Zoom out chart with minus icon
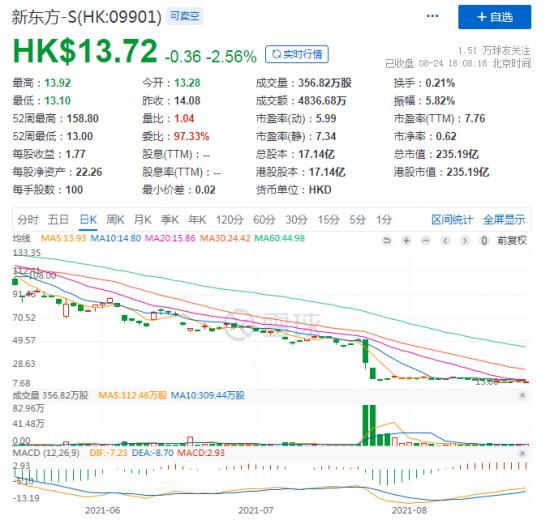 [x=426, y=241]
